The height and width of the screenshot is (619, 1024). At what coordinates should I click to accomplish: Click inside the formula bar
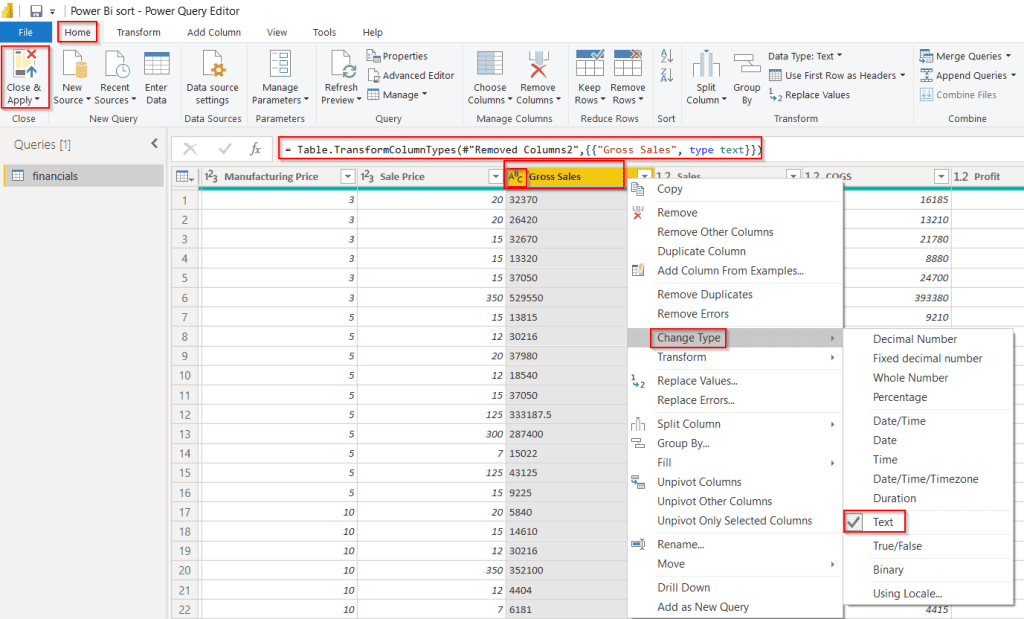[x=520, y=150]
